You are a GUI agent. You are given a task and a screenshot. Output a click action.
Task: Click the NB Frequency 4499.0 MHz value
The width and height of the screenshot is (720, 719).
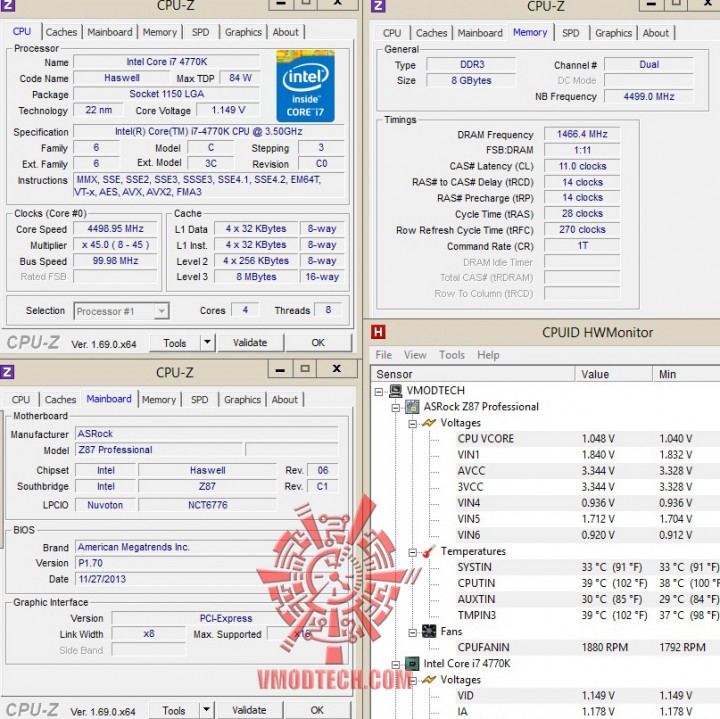[x=648, y=96]
